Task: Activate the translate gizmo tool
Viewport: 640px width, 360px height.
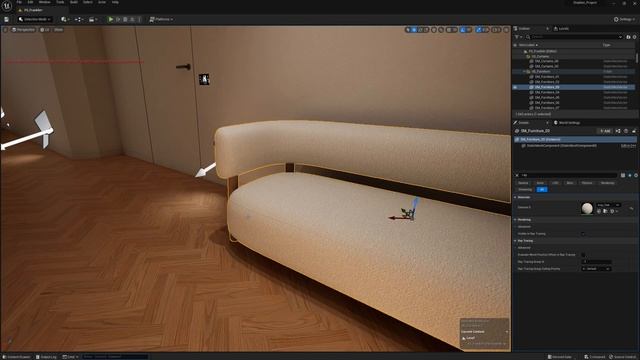Action: click(414, 30)
